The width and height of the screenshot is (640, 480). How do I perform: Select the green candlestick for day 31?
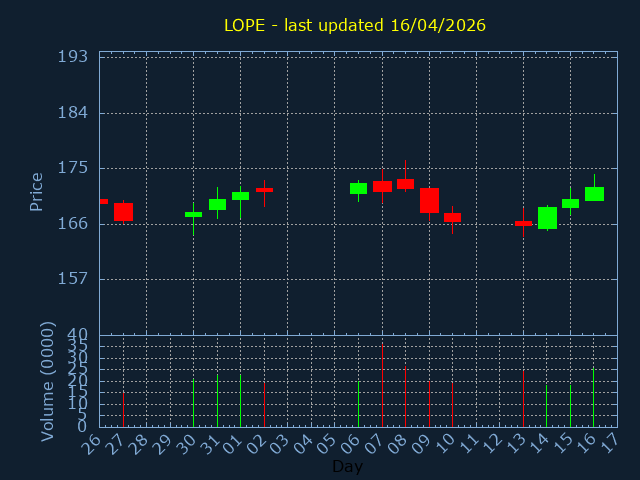[218, 204]
